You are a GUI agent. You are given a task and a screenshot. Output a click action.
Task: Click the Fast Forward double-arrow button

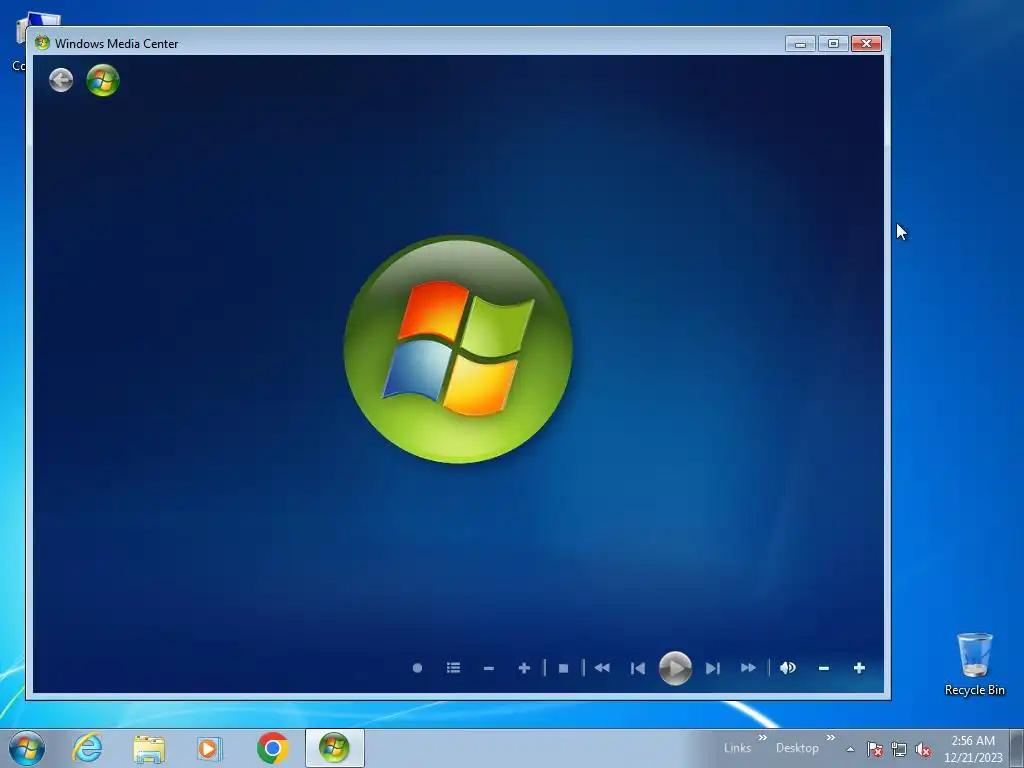click(x=748, y=667)
